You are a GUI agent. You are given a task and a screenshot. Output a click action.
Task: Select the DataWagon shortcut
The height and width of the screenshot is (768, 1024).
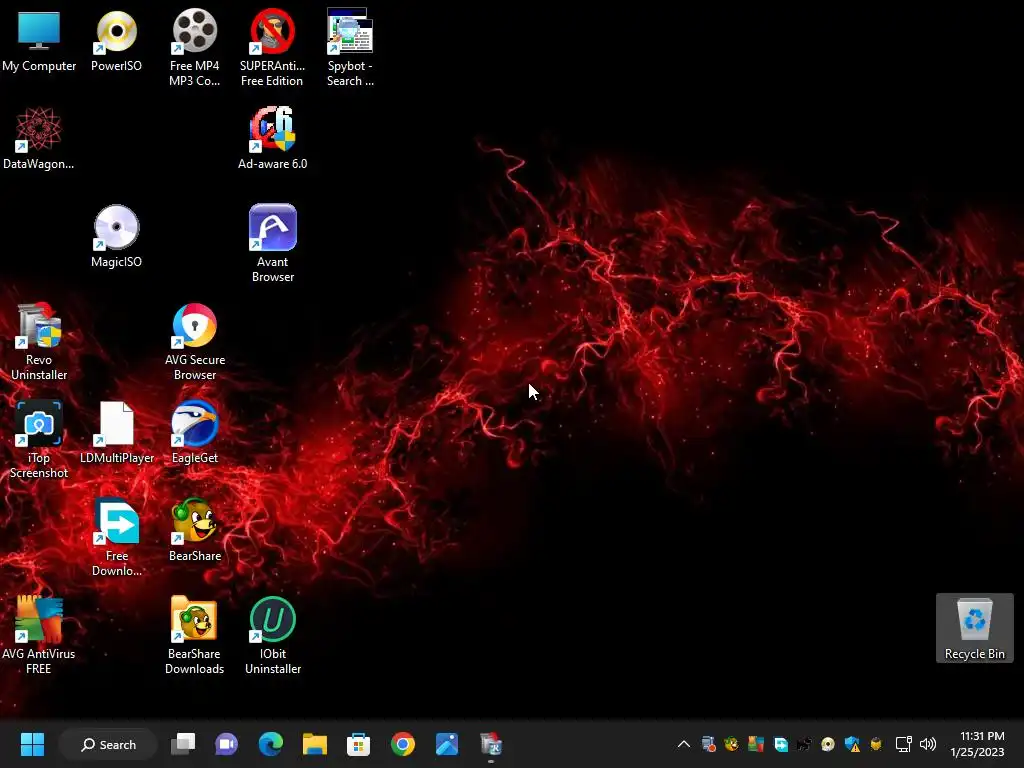[39, 139]
